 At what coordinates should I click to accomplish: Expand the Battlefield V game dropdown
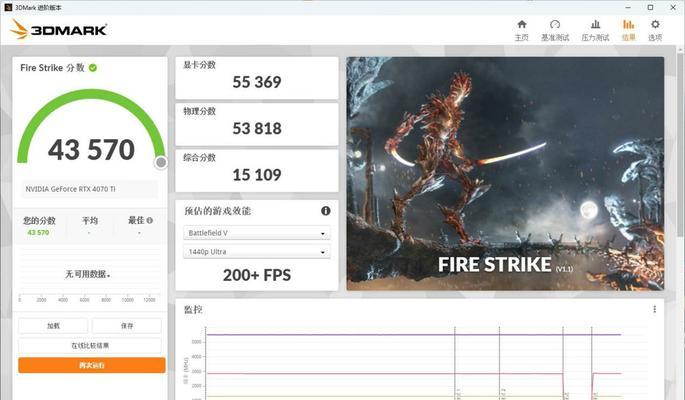point(256,233)
